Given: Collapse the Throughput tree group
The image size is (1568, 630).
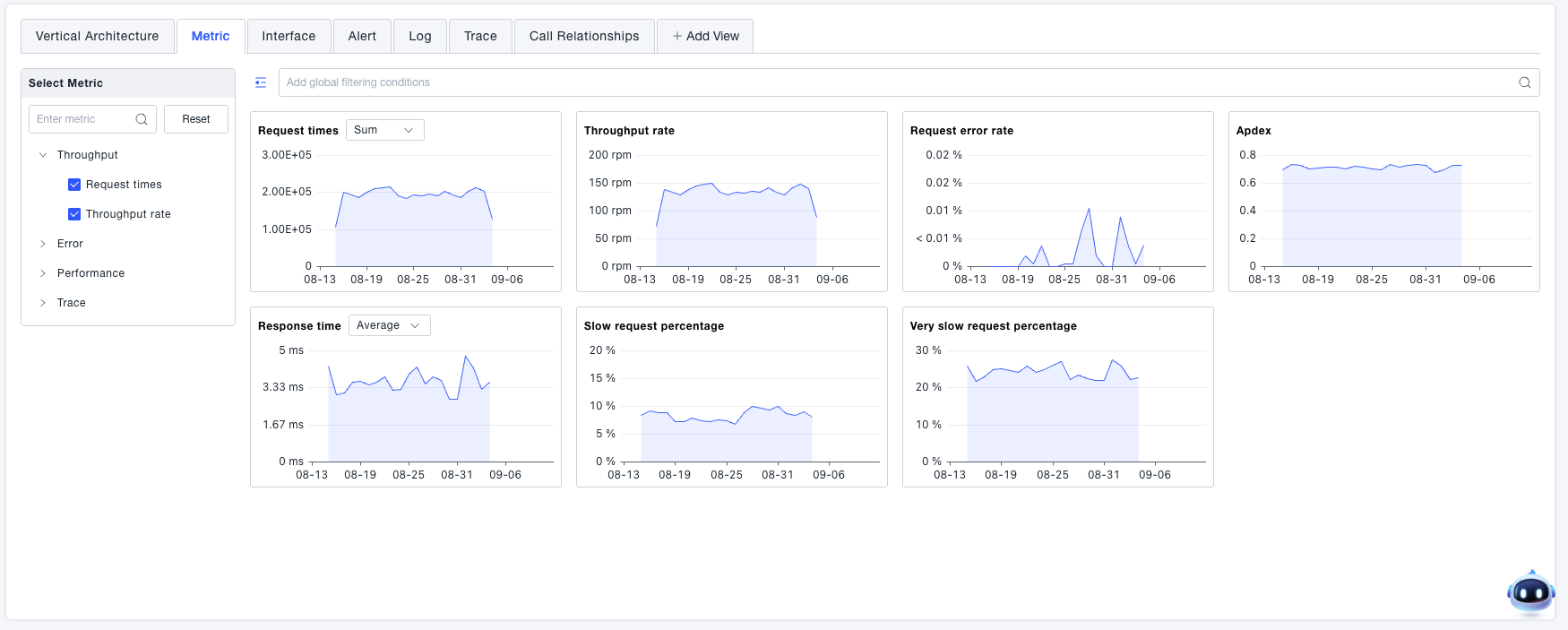Looking at the screenshot, I should [43, 155].
